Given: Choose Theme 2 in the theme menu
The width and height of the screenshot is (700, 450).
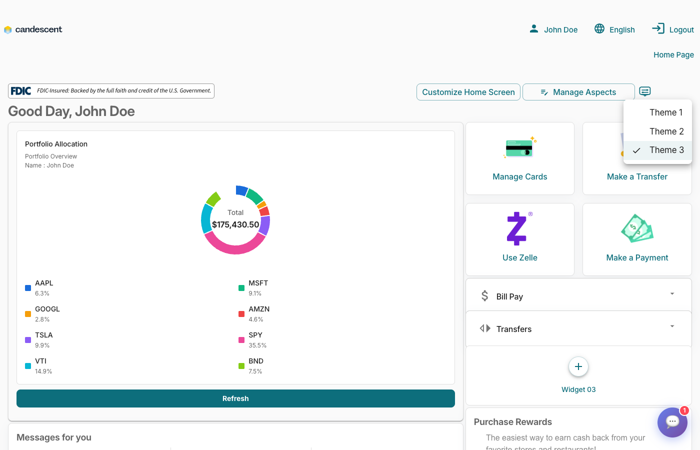Looking at the screenshot, I should (x=666, y=131).
